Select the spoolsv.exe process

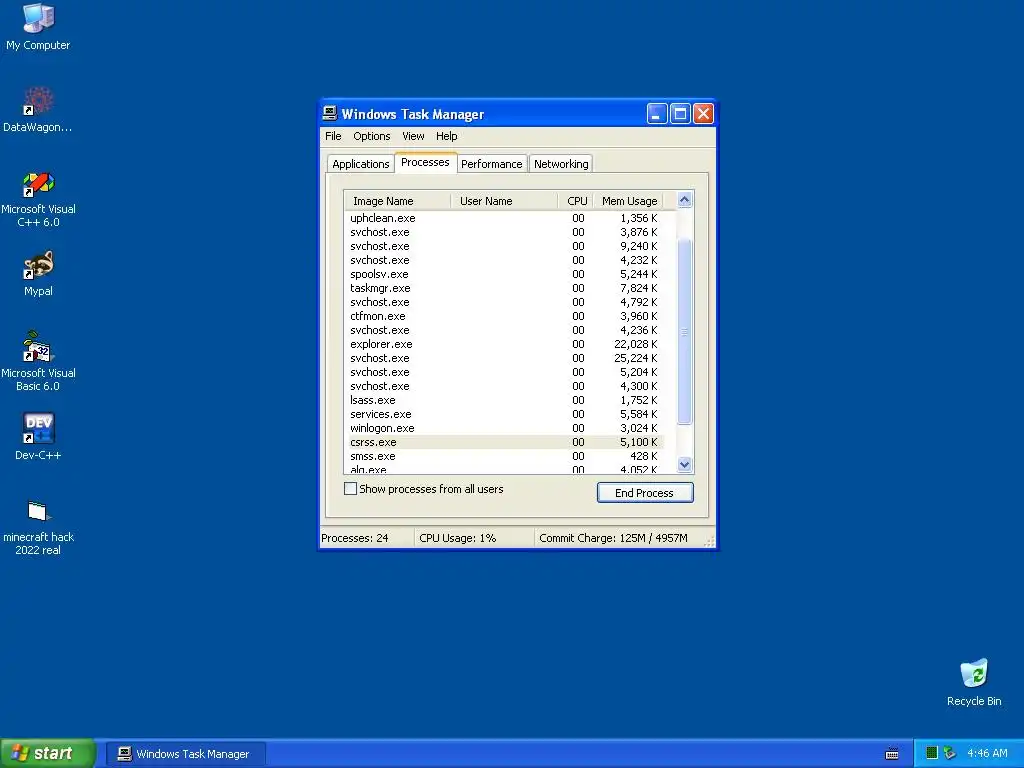point(504,274)
